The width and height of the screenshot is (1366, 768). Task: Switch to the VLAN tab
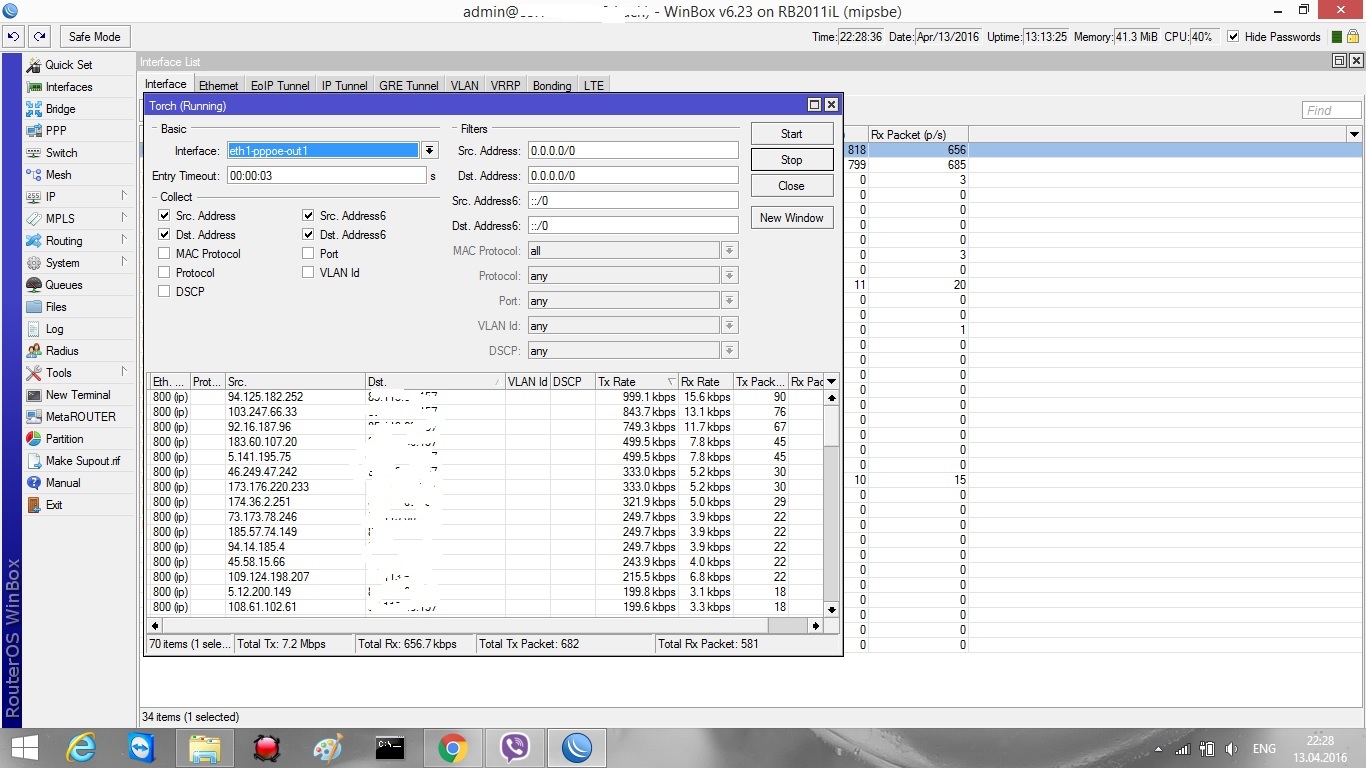click(x=464, y=86)
